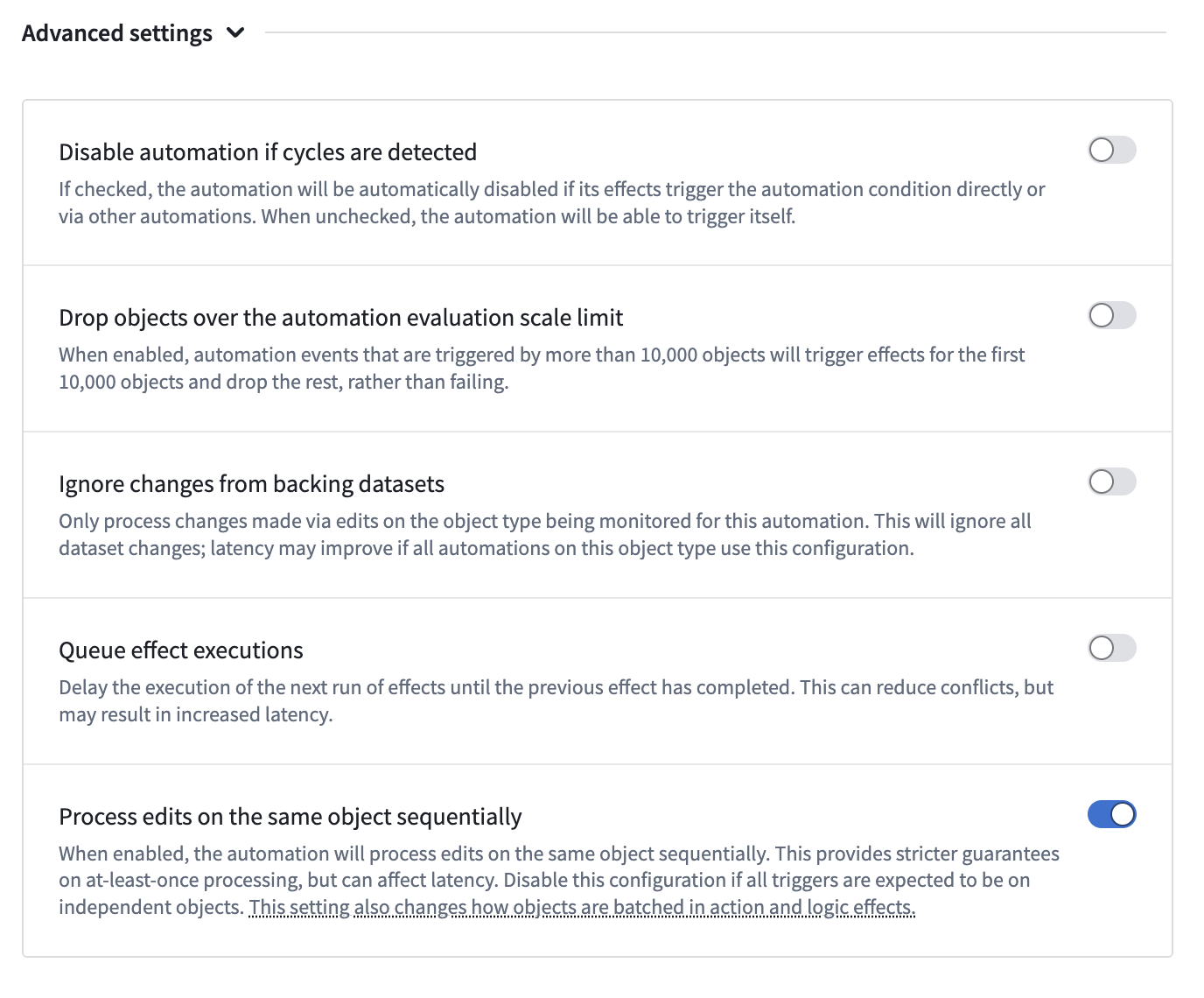Click the Advanced settings header label
This screenshot has width=1204, height=998.
(x=117, y=33)
